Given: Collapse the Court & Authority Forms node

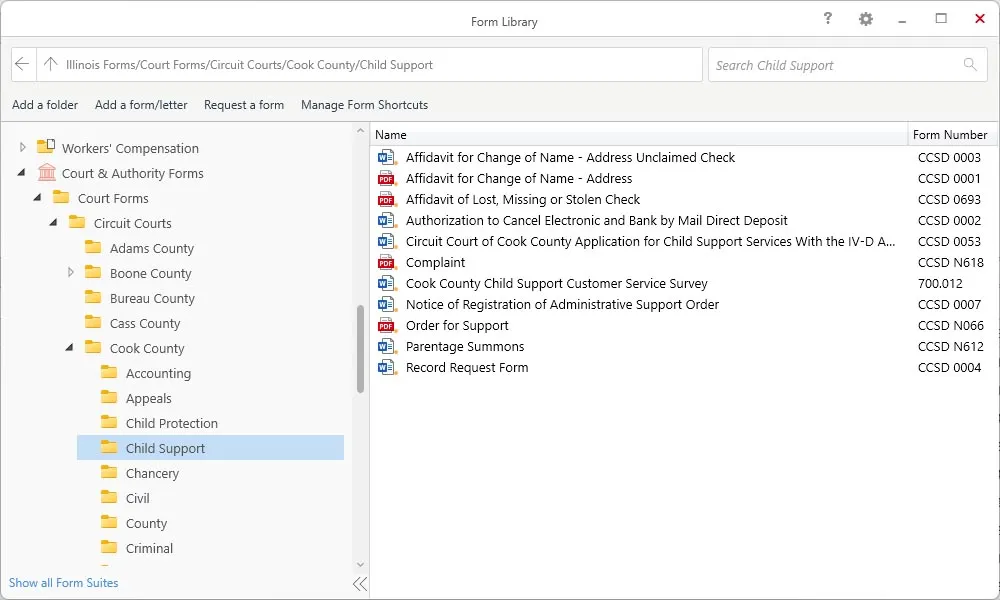Looking at the screenshot, I should [x=22, y=173].
